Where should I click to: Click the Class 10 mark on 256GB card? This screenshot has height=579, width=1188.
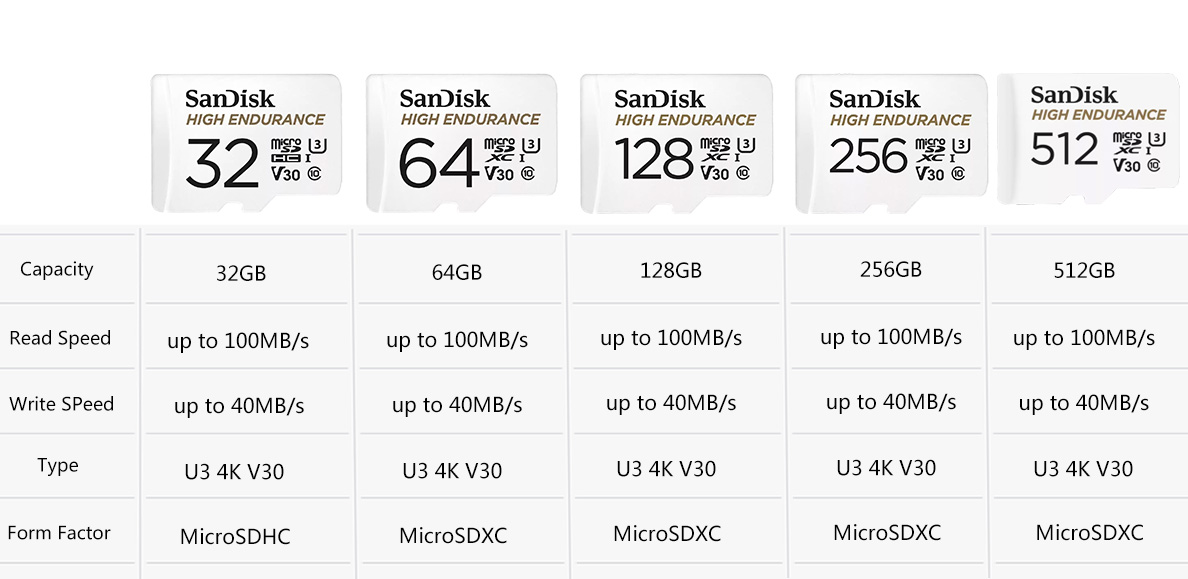958,174
